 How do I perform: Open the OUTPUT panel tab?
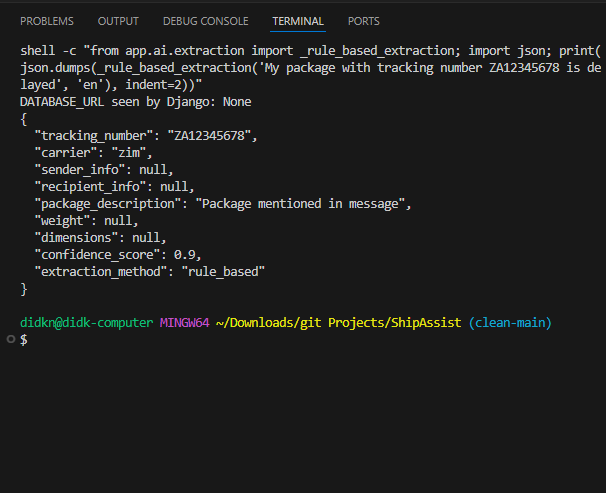pos(118,21)
